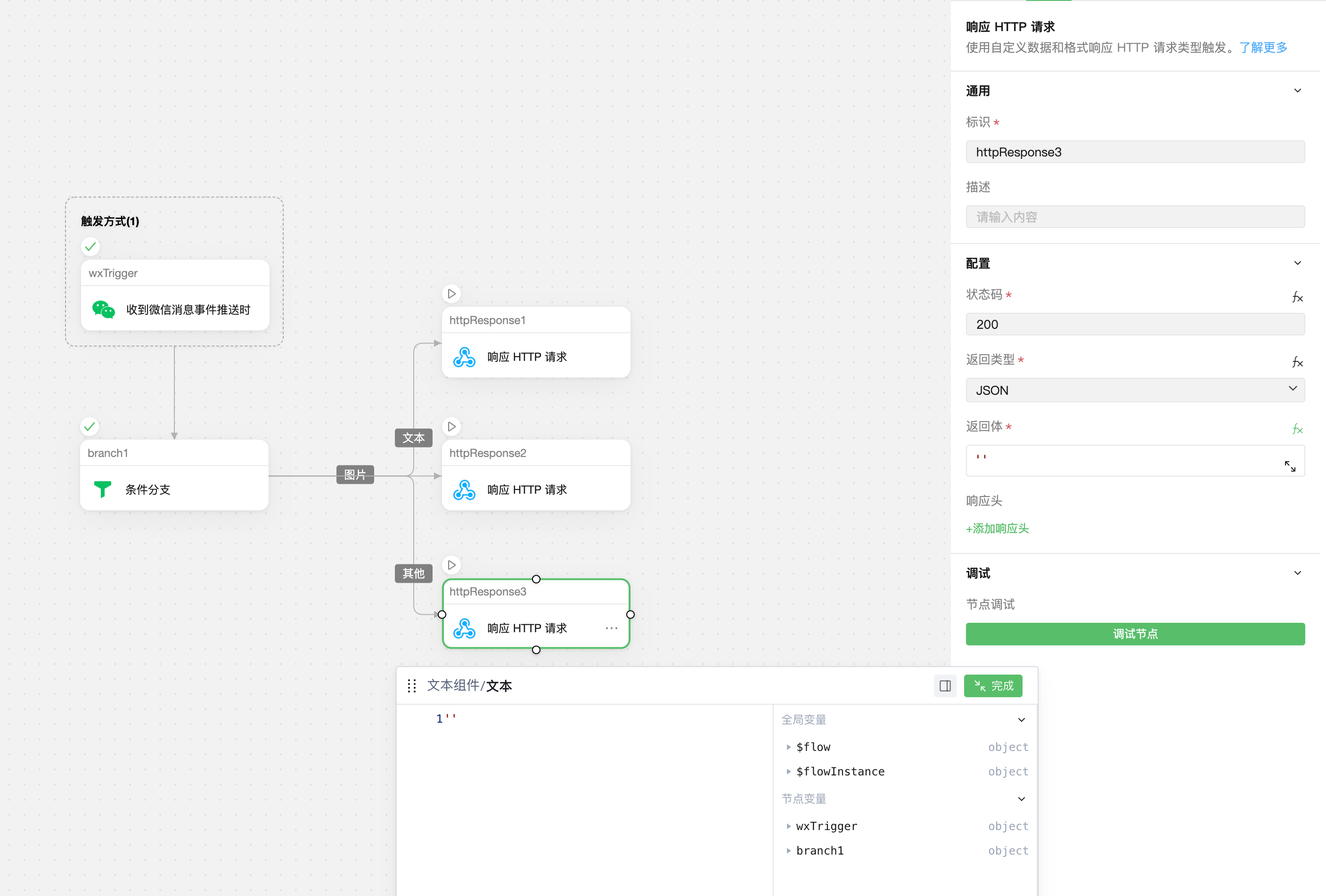Click the wxTrigger green checkmark status

[x=90, y=247]
